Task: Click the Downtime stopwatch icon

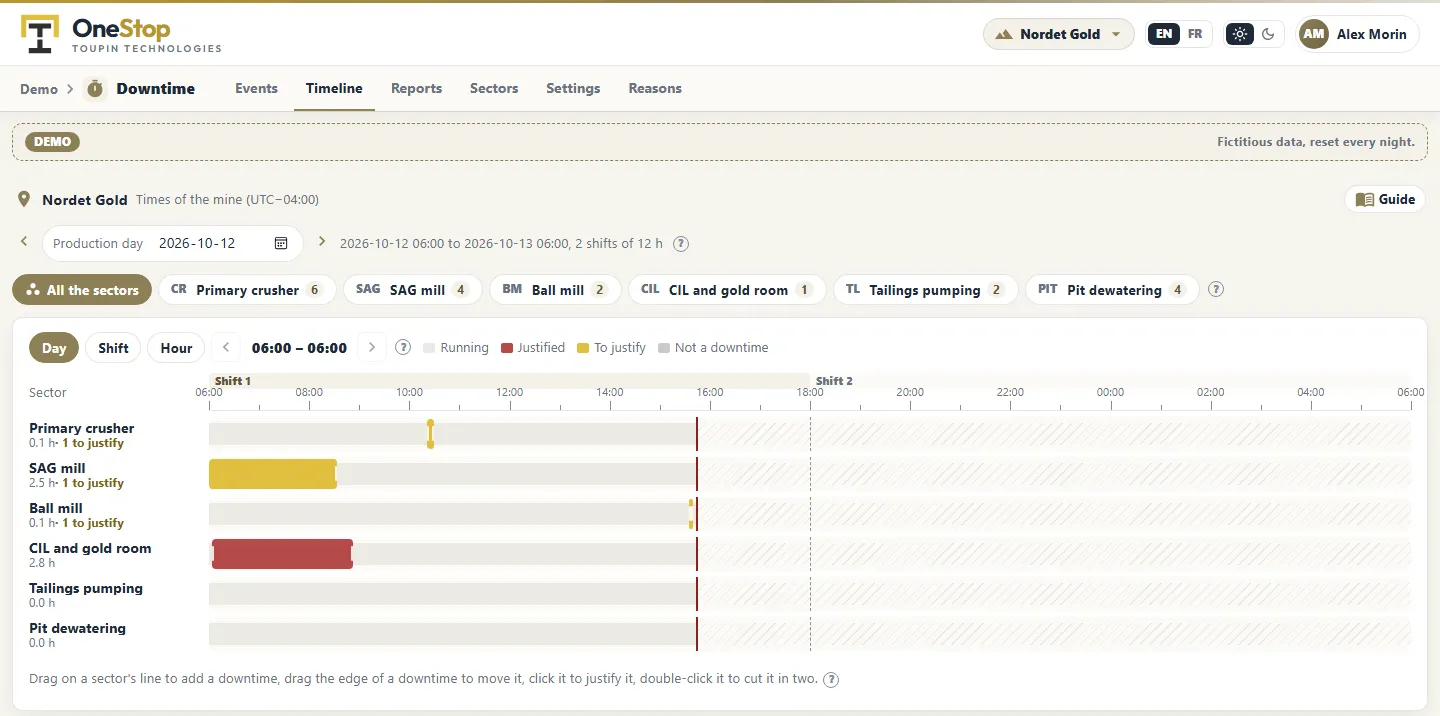Action: [x=95, y=89]
